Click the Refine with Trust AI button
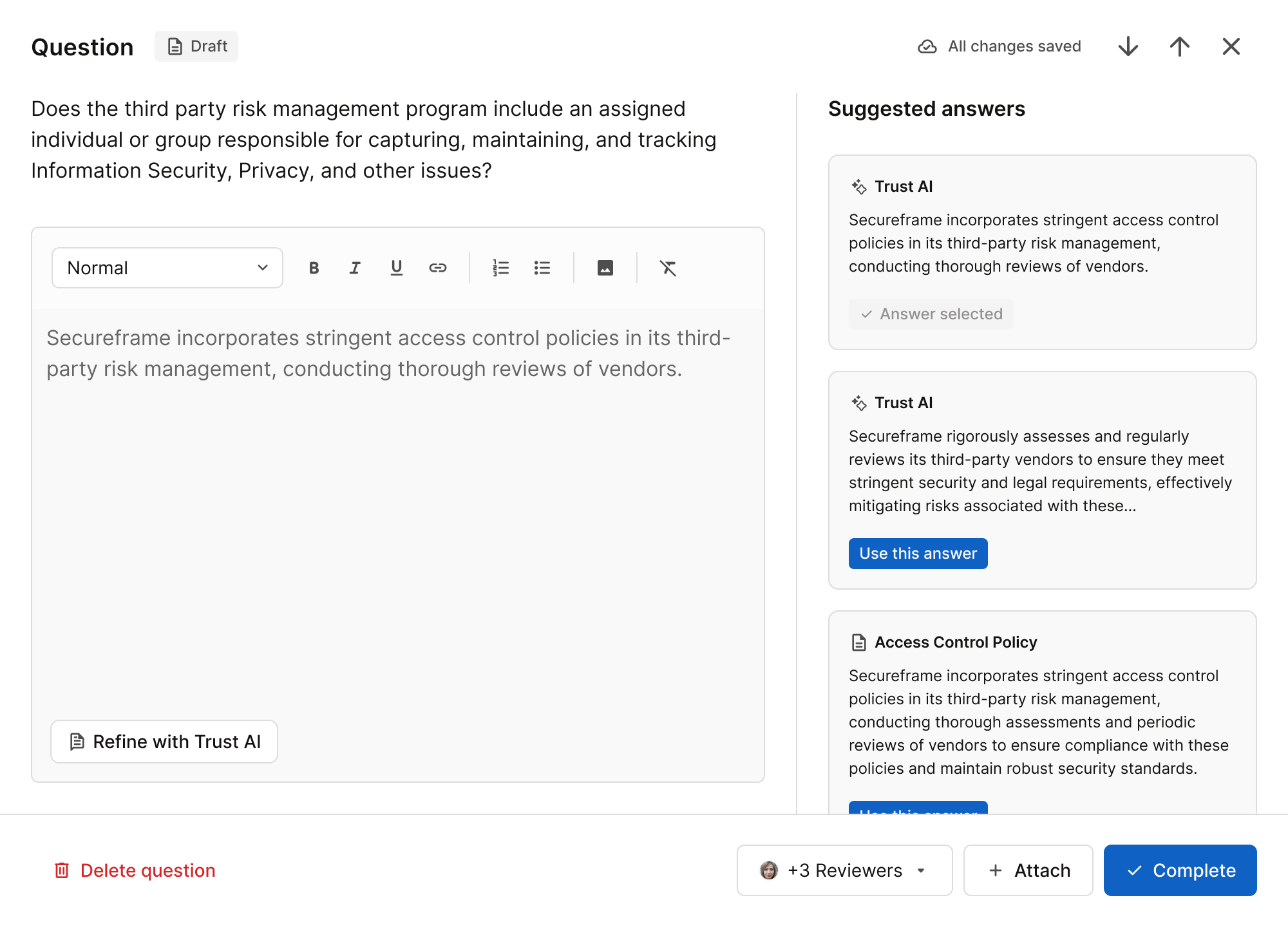 pyautogui.click(x=164, y=742)
